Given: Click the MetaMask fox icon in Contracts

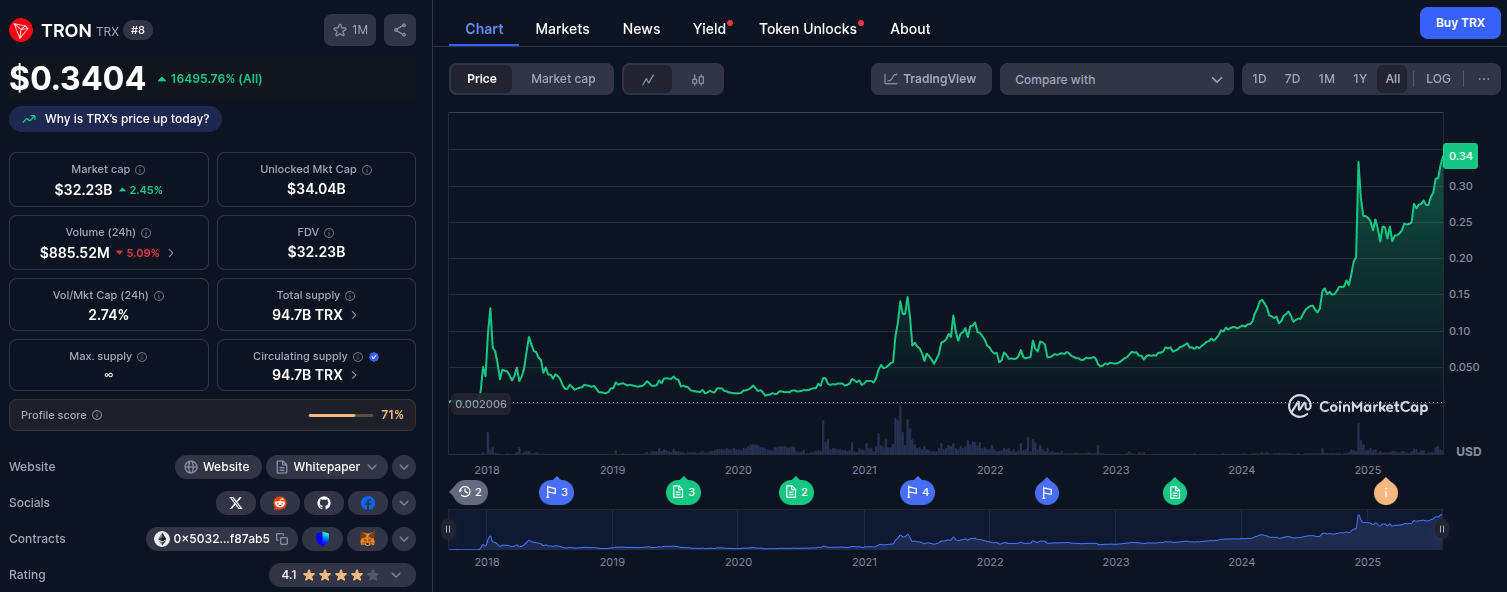Looking at the screenshot, I should tap(367, 539).
